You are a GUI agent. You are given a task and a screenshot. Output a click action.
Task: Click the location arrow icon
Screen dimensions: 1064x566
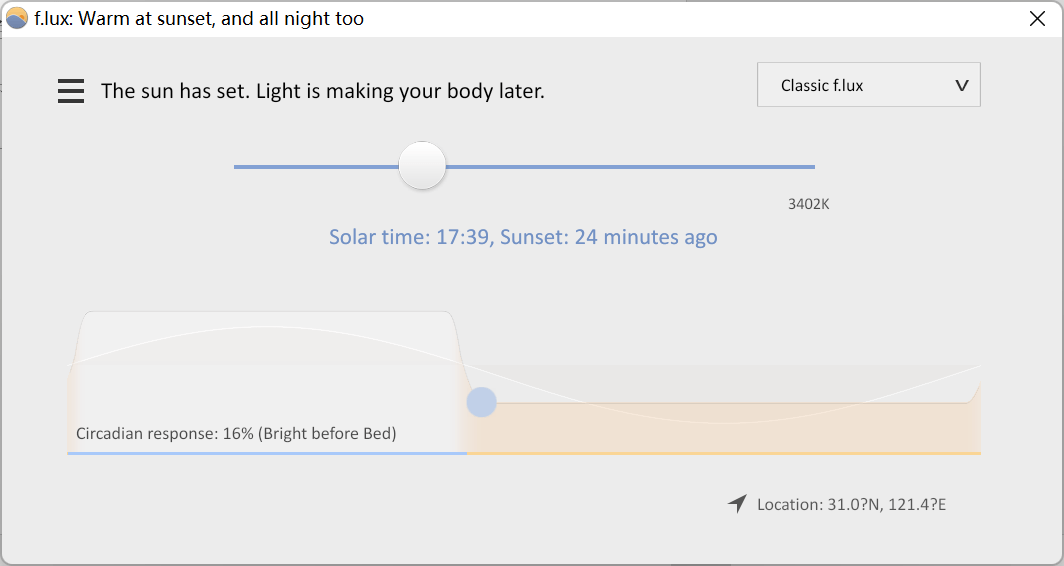click(738, 504)
